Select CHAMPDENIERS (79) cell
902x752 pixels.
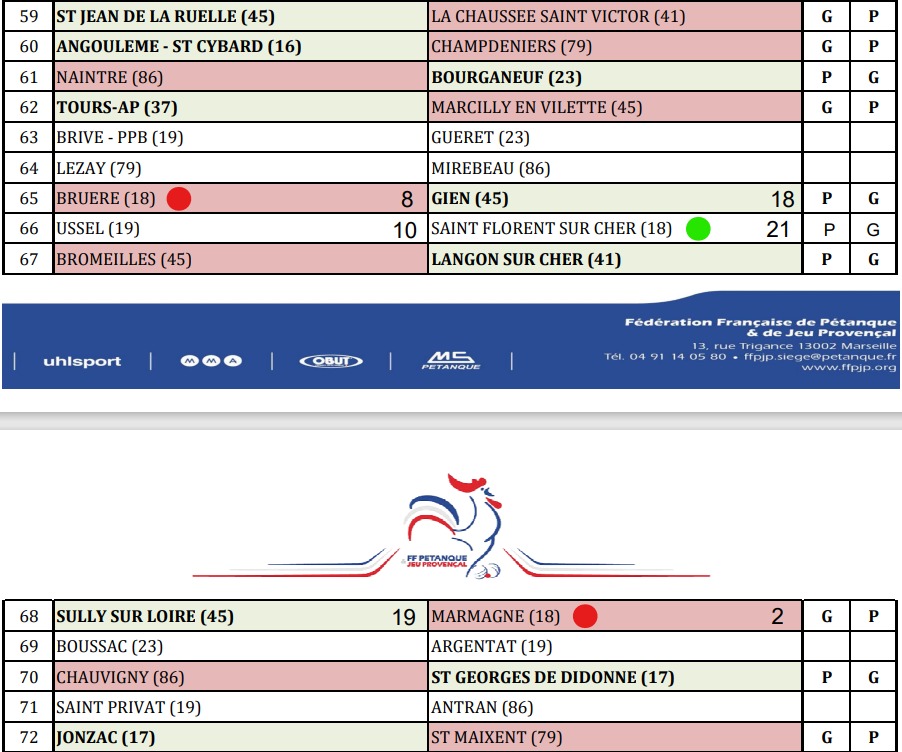coord(615,46)
